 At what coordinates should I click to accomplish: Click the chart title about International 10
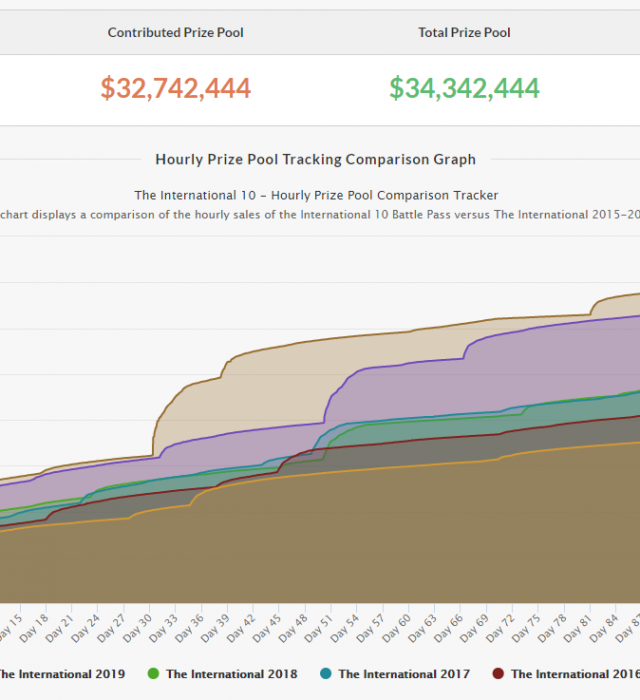click(x=315, y=195)
